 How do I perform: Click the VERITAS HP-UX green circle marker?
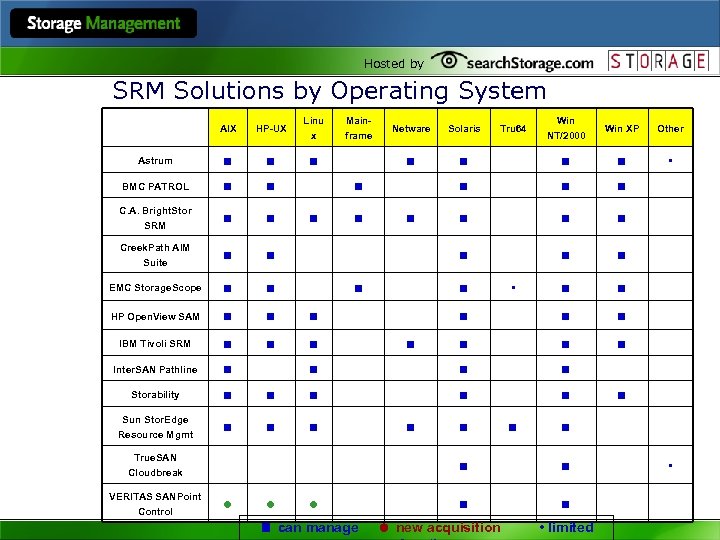[270, 504]
